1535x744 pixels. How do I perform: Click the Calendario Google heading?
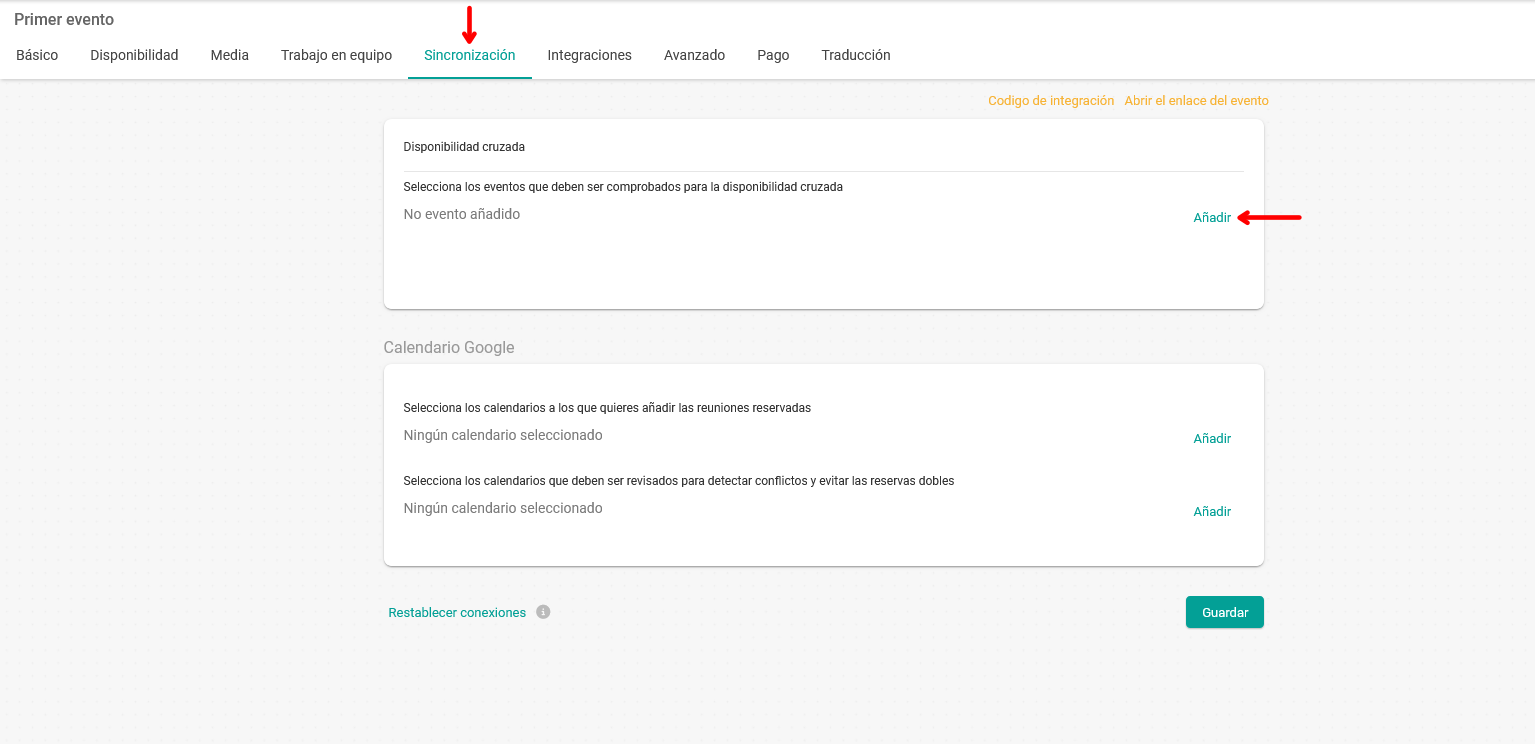448,348
